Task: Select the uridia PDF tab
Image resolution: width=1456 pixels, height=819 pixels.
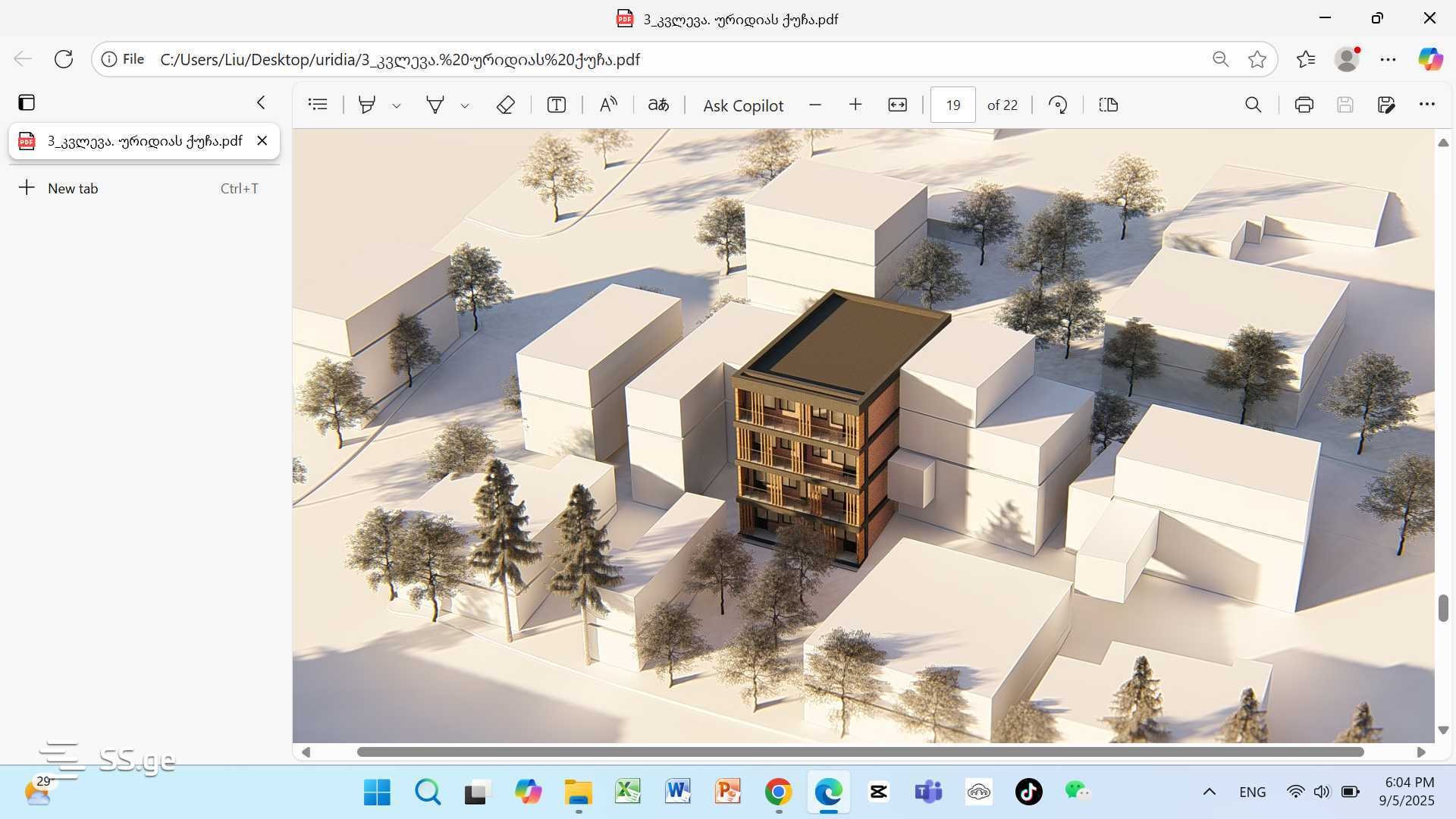Action: (x=144, y=141)
